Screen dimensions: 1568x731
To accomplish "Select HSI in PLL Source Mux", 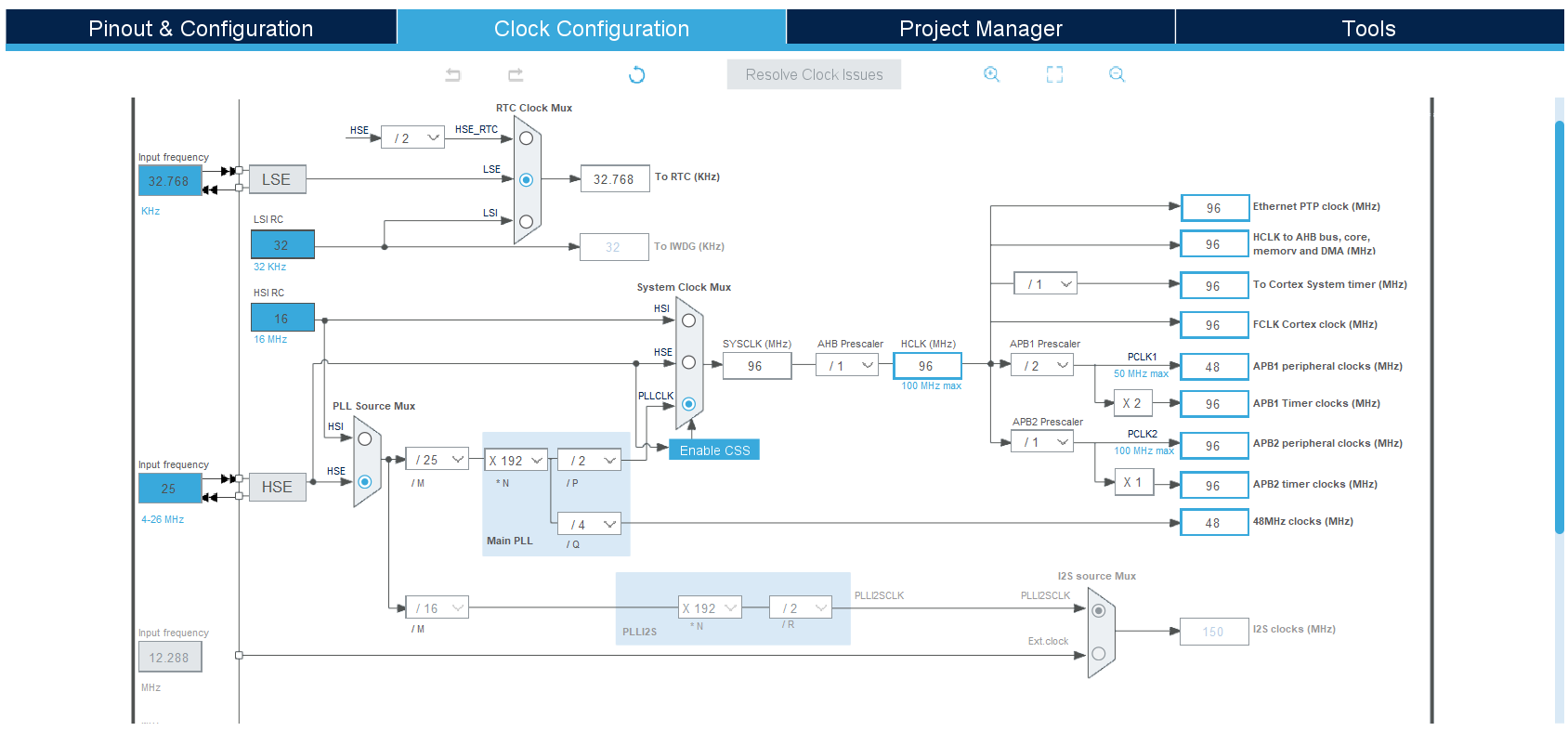I will point(365,438).
